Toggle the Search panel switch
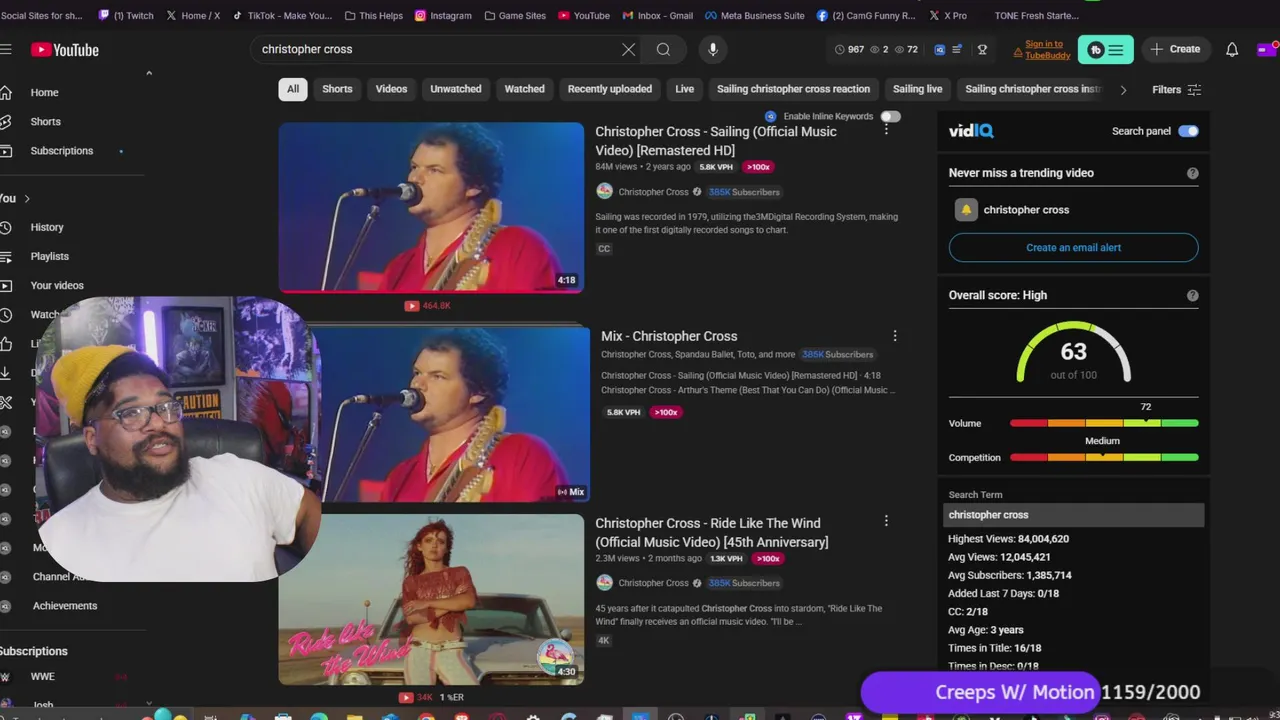Screen dimensions: 1280x720 (x=1188, y=131)
